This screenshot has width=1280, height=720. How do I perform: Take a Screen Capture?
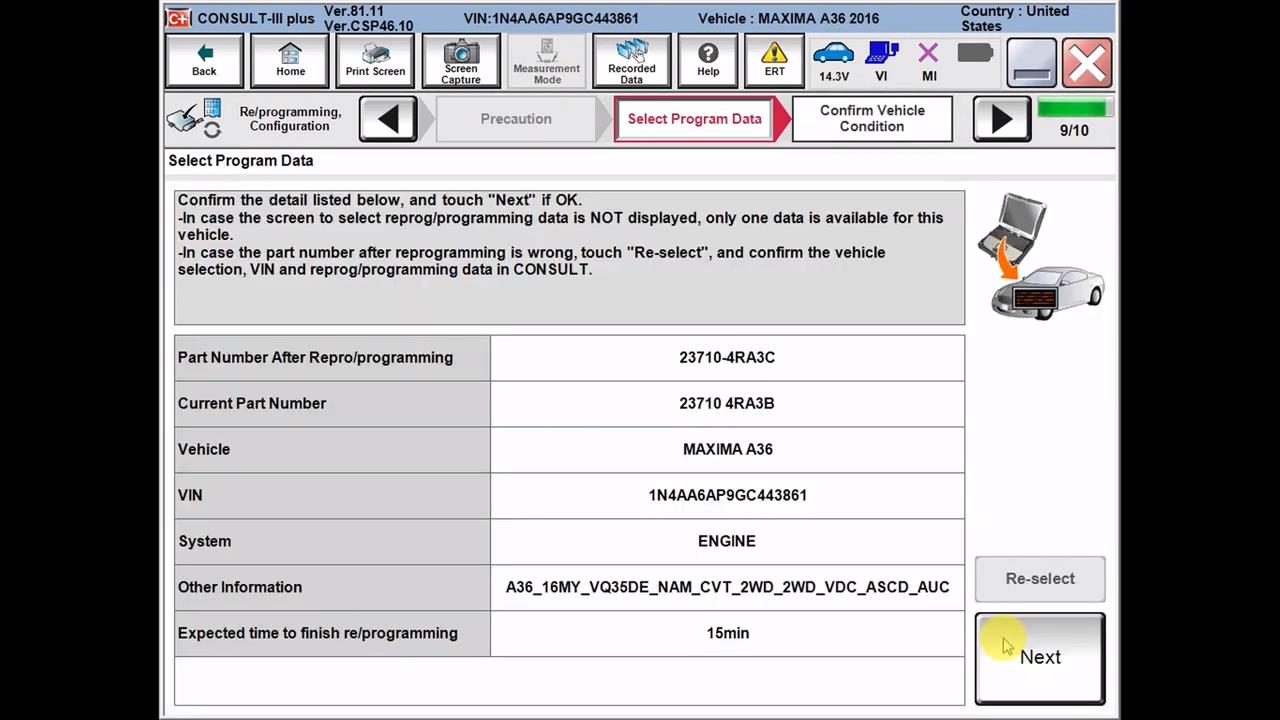(461, 61)
